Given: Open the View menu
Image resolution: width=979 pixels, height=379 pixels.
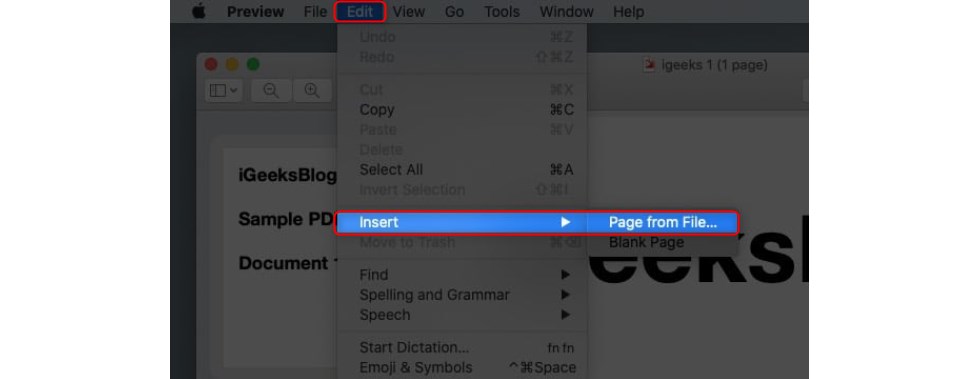Looking at the screenshot, I should click(x=409, y=11).
